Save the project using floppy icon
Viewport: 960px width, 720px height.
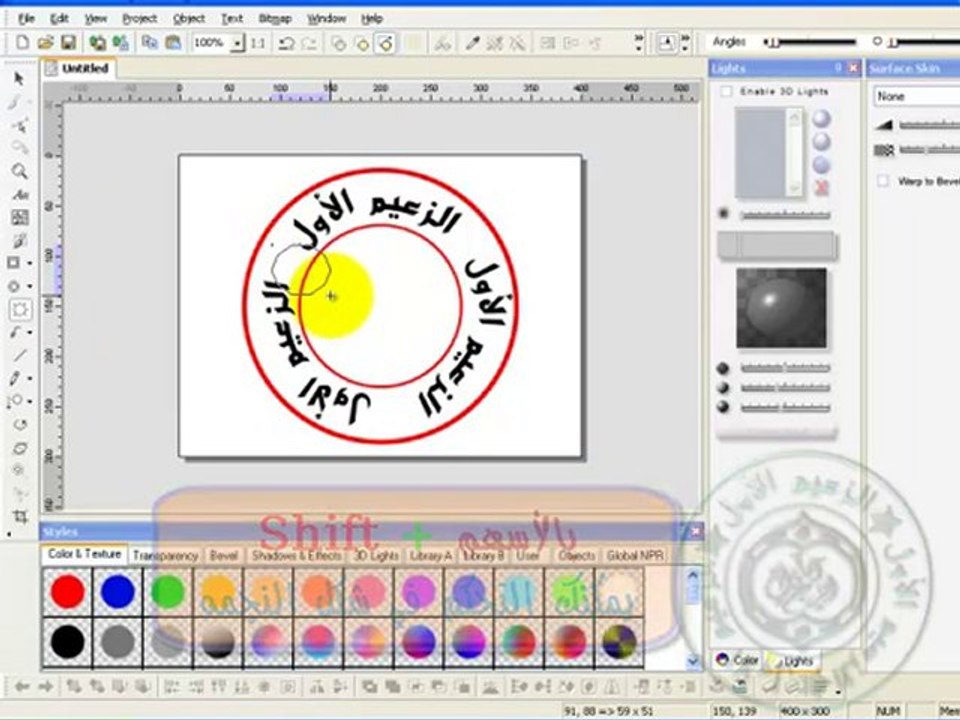68,42
